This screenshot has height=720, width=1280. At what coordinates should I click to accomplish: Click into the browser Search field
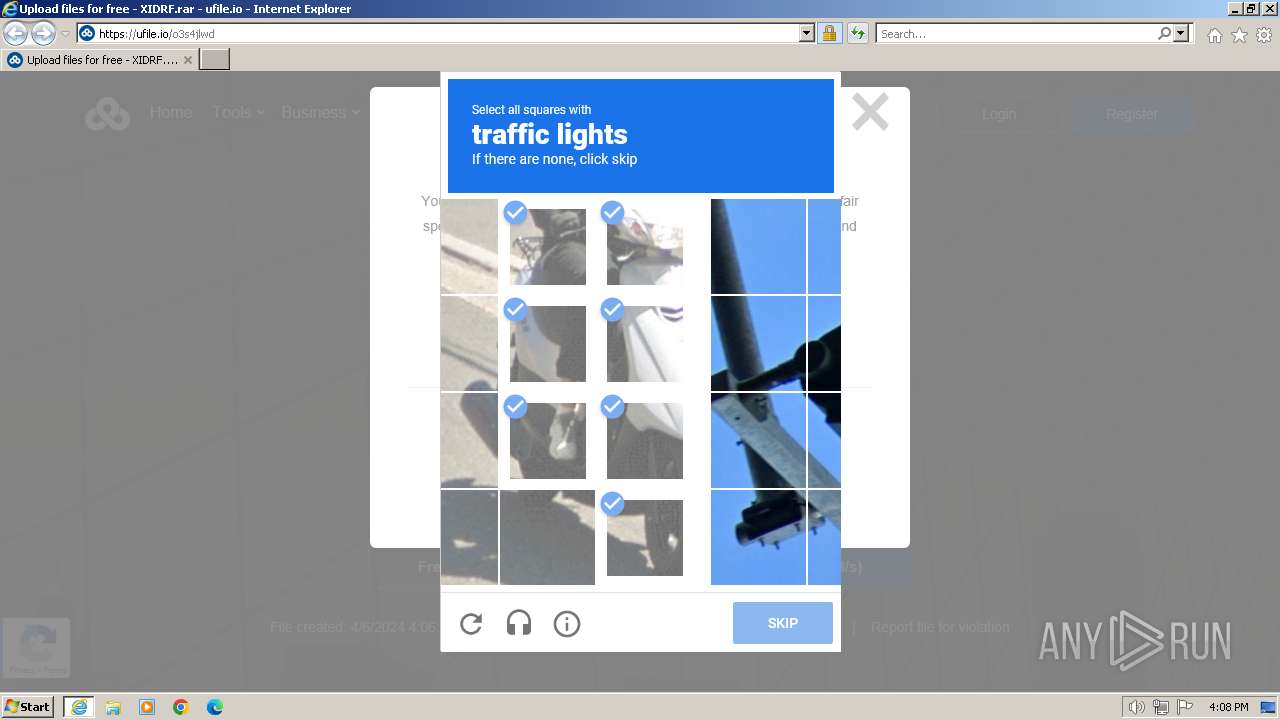pyautogui.click(x=1016, y=33)
